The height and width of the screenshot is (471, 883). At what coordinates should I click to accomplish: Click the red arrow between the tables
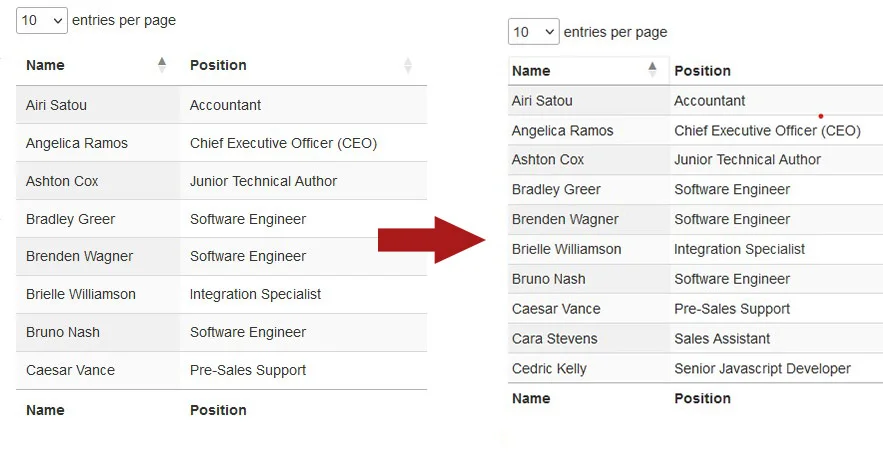tap(431, 238)
